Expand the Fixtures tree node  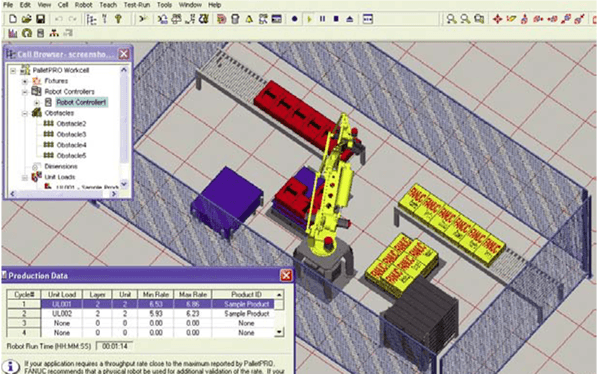pyautogui.click(x=25, y=81)
